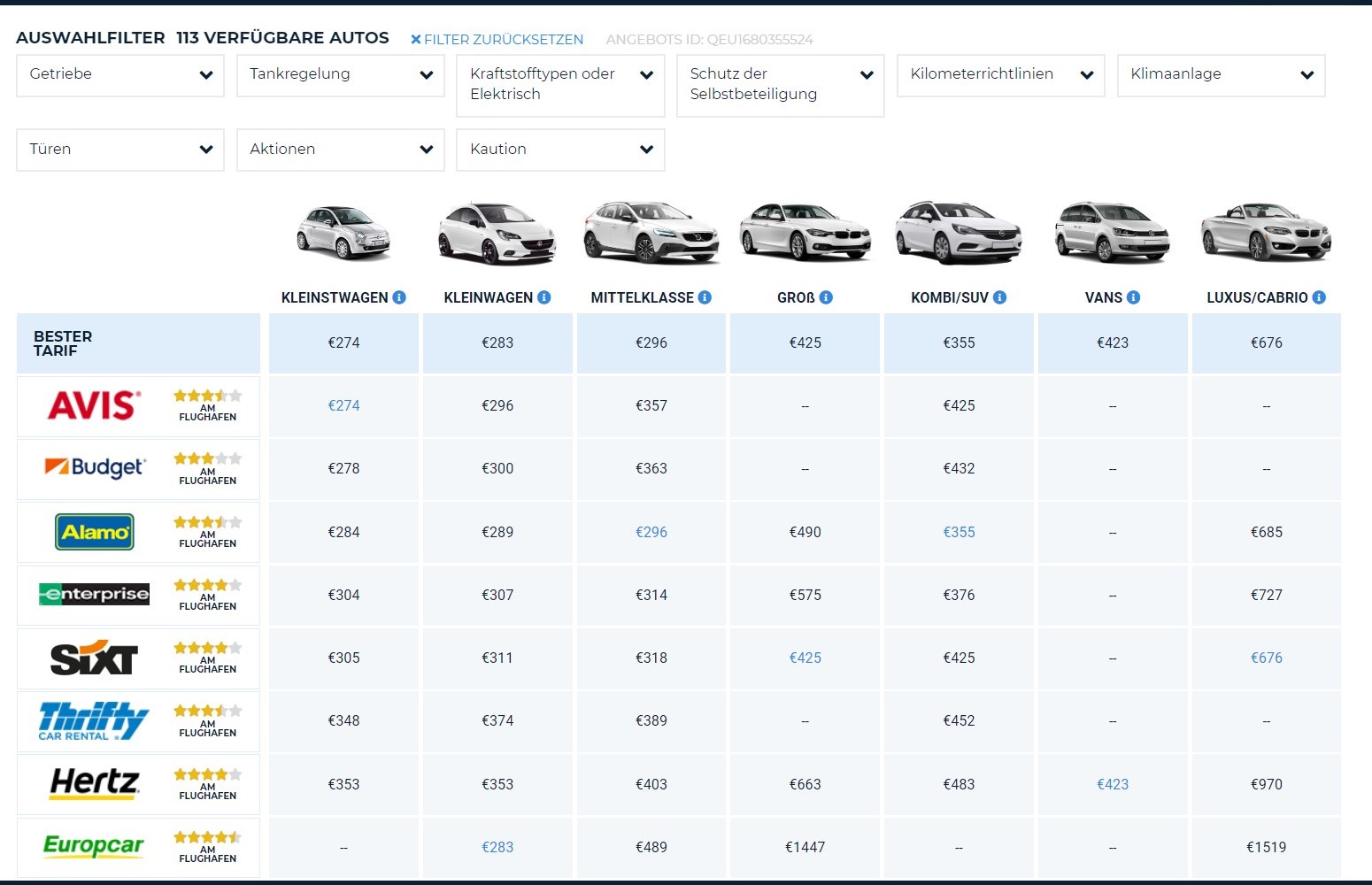Click Kombi/SUV column heading
1372x885 pixels.
pyautogui.click(x=950, y=297)
